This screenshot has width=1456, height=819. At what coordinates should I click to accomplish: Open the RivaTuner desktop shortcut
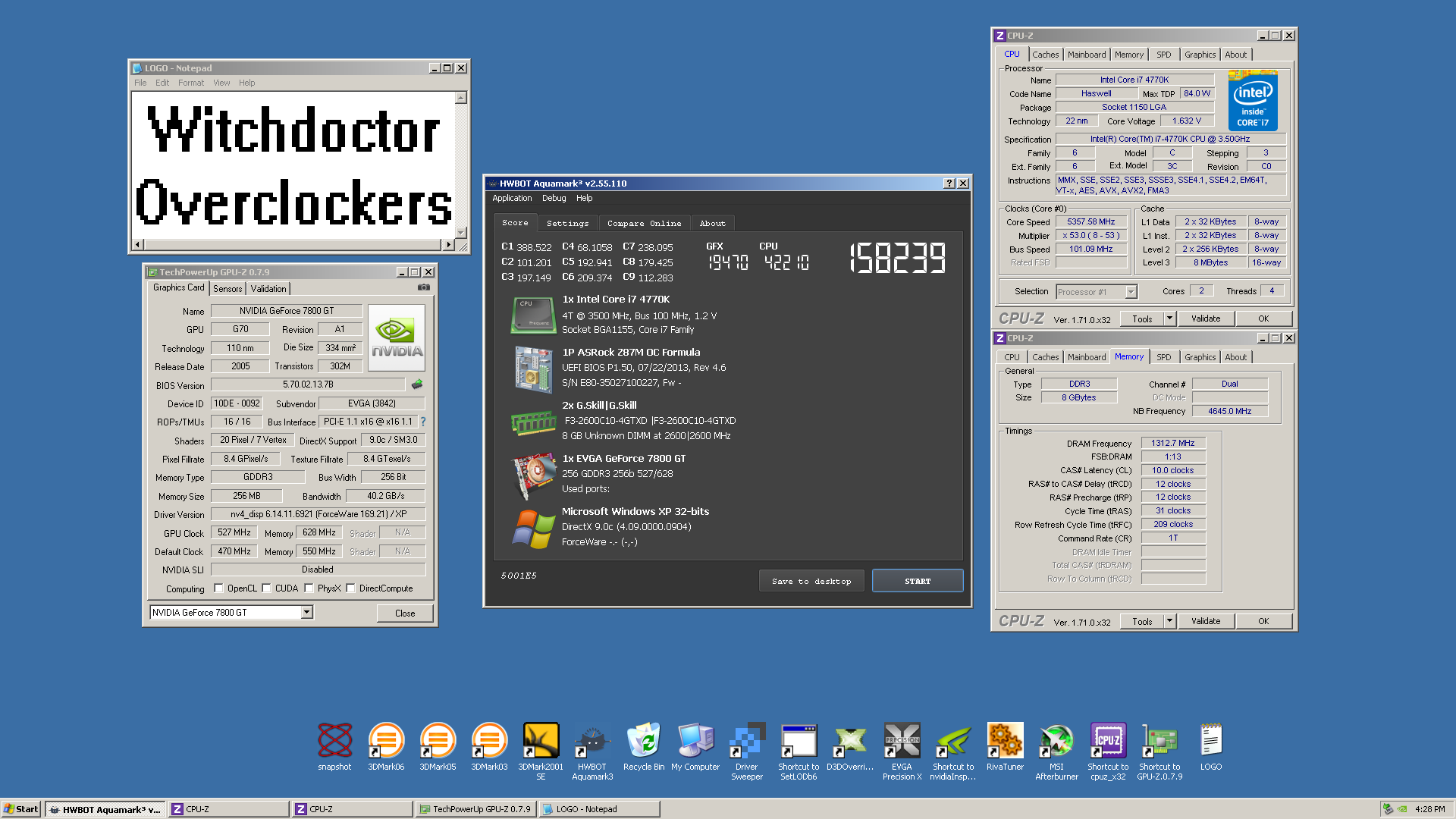point(1005,740)
